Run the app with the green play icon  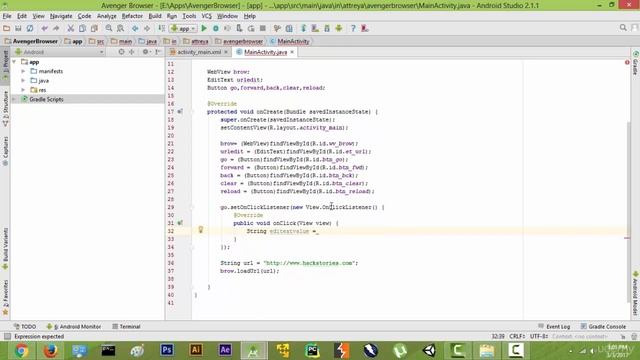[x=204, y=28]
